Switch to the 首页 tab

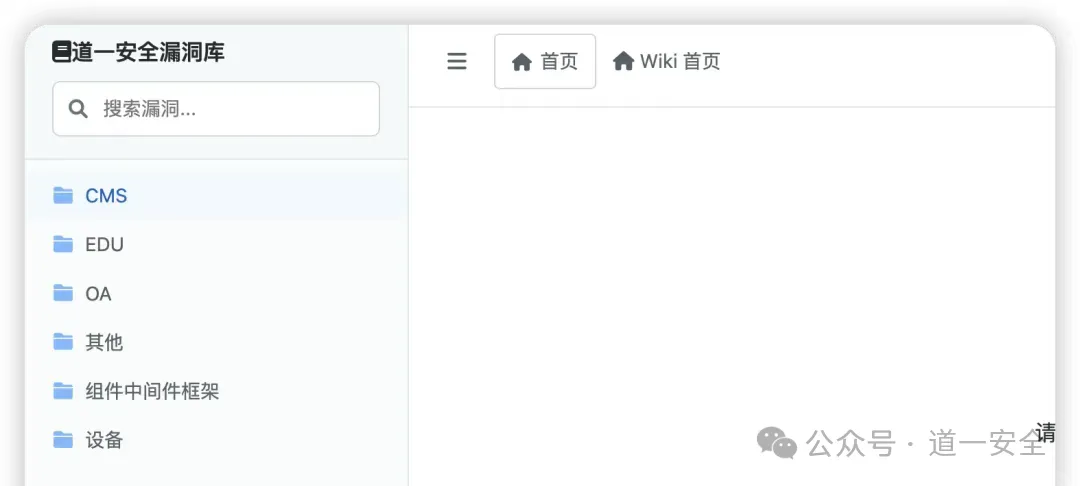click(545, 61)
